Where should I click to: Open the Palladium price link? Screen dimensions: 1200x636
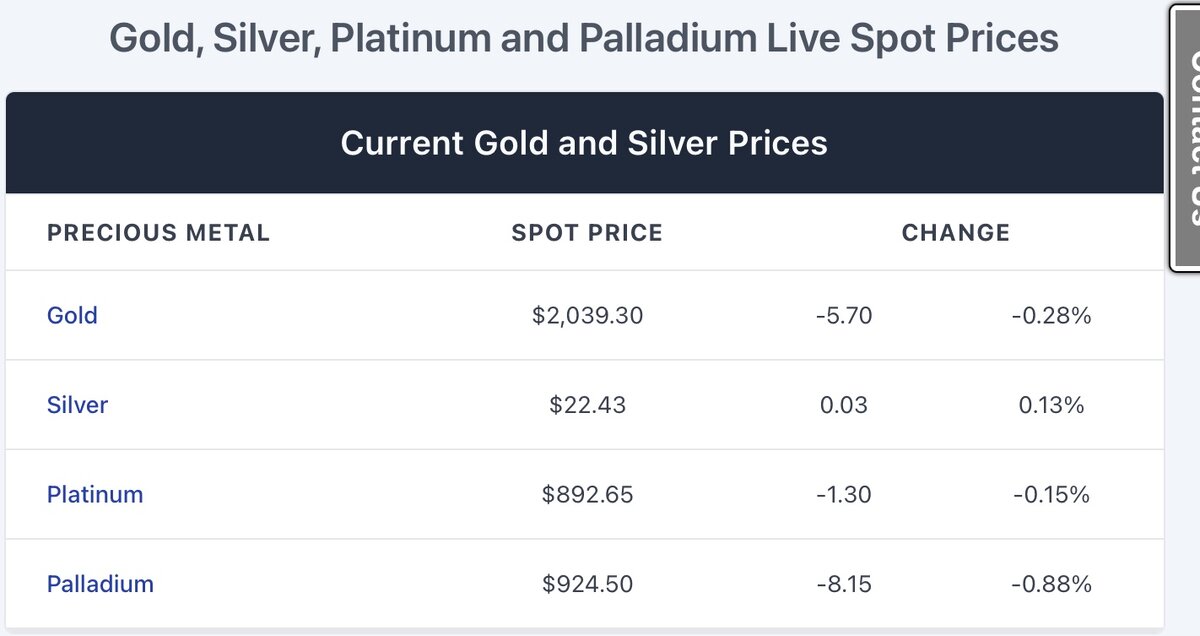point(100,584)
